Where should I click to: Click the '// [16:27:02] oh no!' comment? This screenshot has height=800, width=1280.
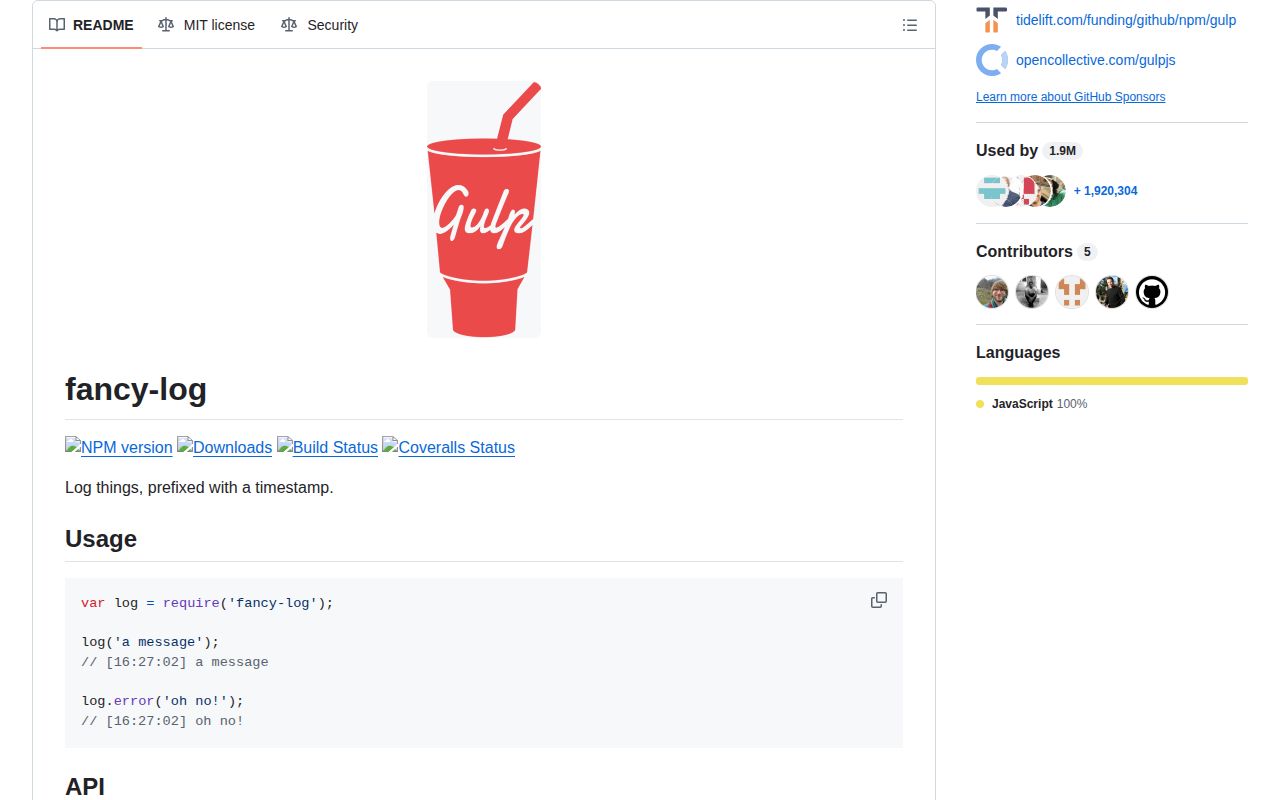pos(162,721)
